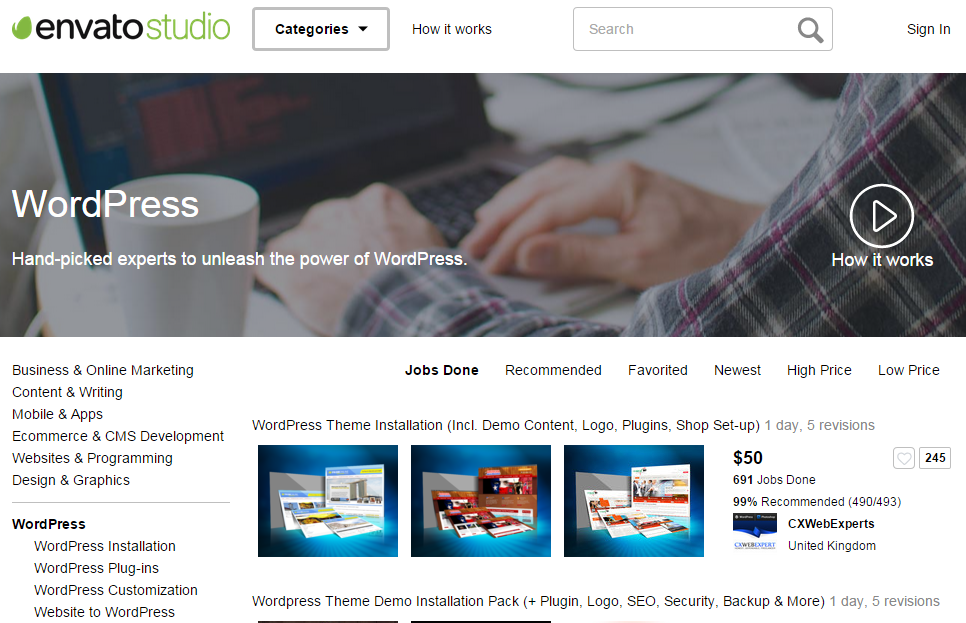View second red-themed service thumbnail
Screen dimensions: 966x623
point(481,501)
